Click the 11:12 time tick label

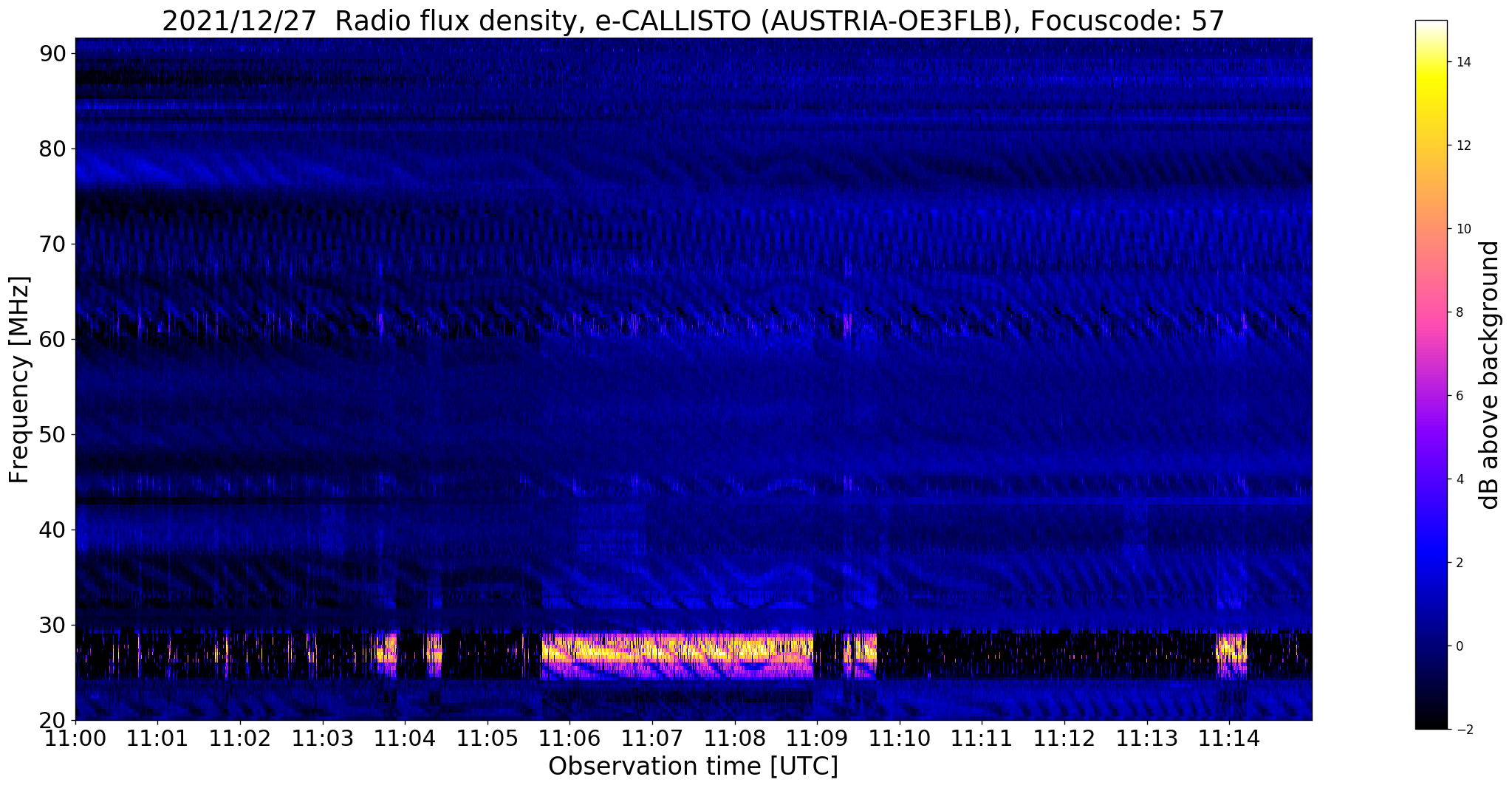1064,738
